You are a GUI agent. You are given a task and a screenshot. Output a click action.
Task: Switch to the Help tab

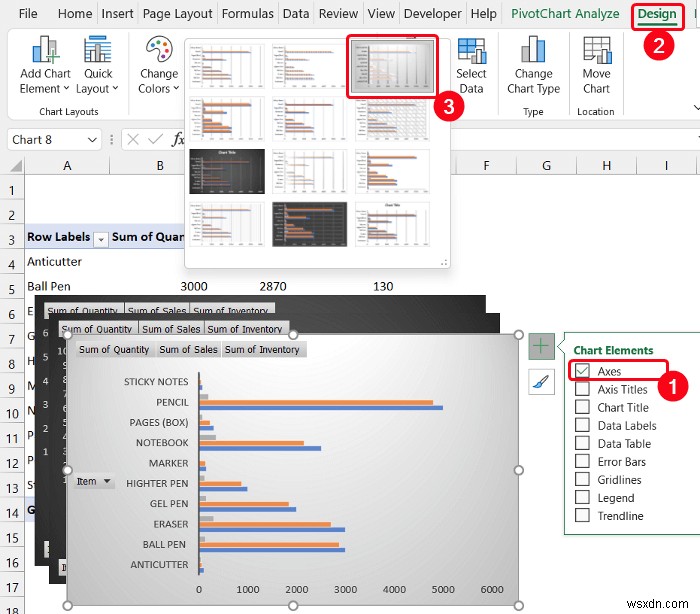click(x=483, y=14)
